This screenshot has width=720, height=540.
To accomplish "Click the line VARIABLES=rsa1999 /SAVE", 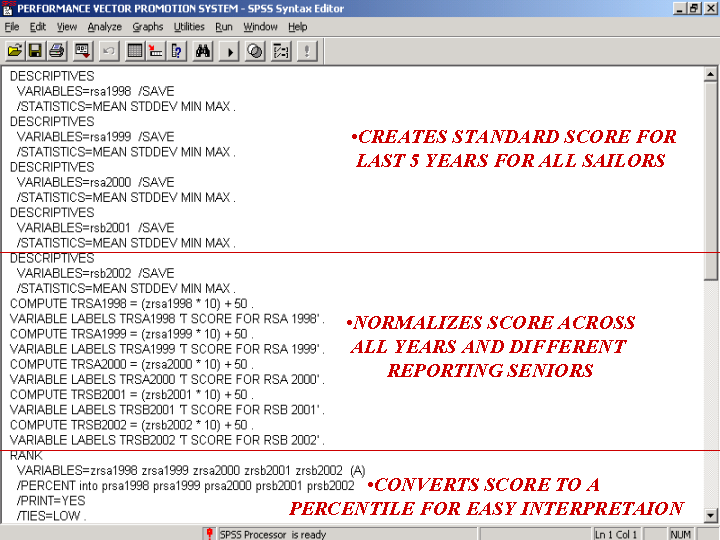I will (x=96, y=137).
